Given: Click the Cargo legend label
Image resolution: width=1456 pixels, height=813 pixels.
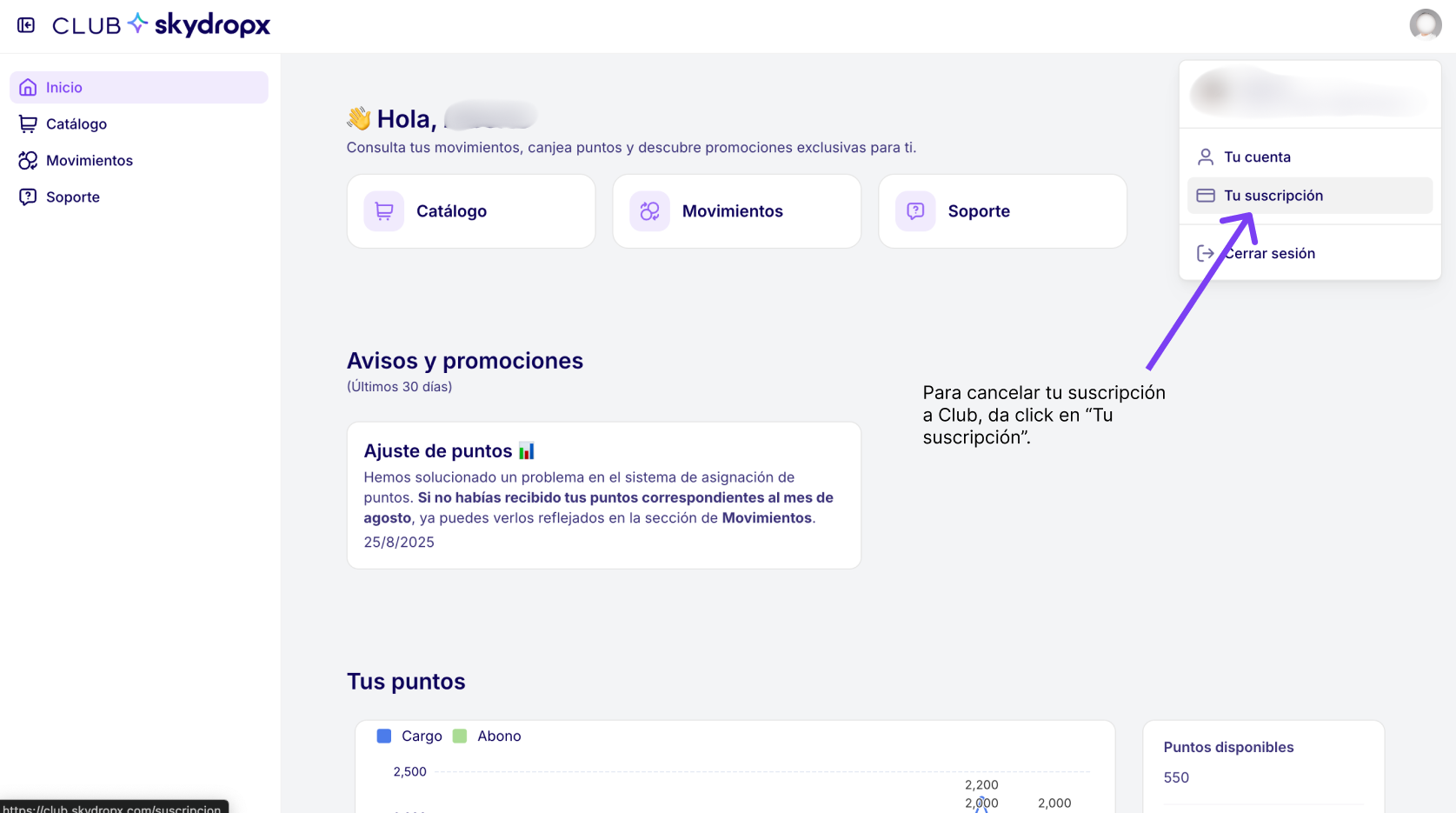Looking at the screenshot, I should click(422, 736).
